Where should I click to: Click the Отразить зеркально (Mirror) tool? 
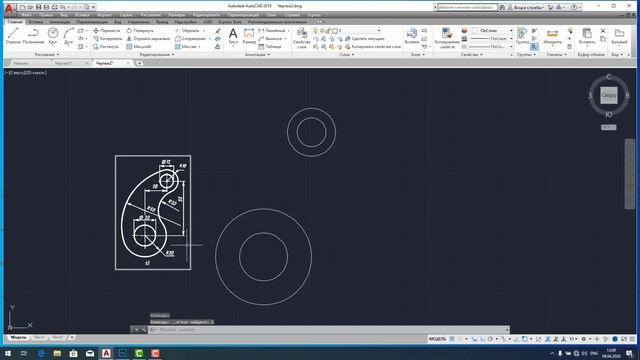pos(148,38)
